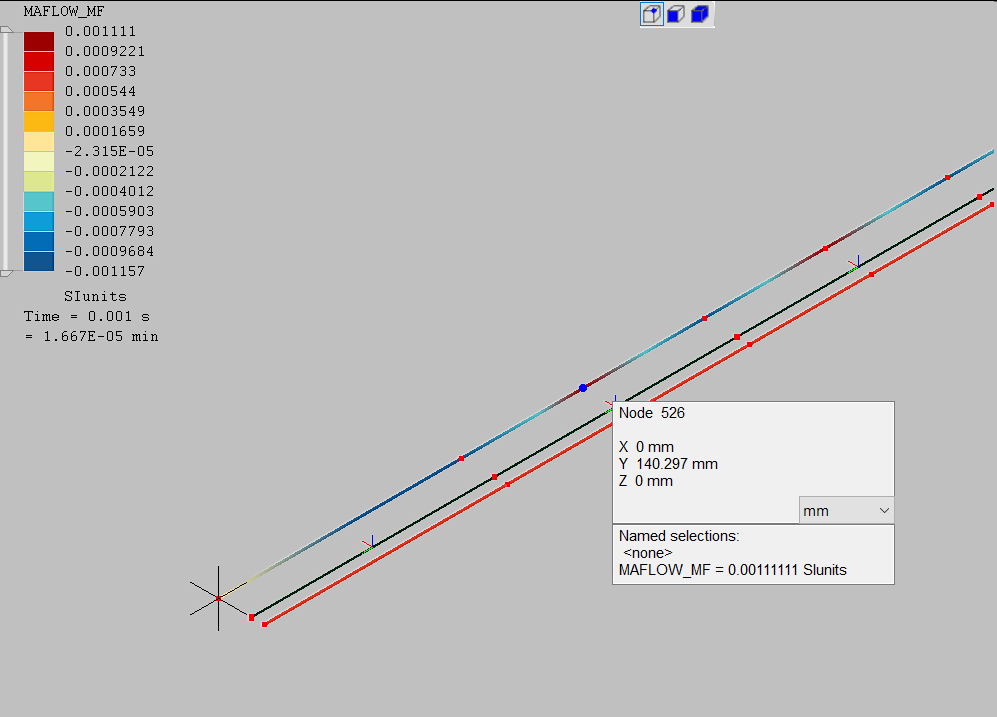997x717 pixels.
Task: Click legend value 0.000733
Action: click(100, 71)
